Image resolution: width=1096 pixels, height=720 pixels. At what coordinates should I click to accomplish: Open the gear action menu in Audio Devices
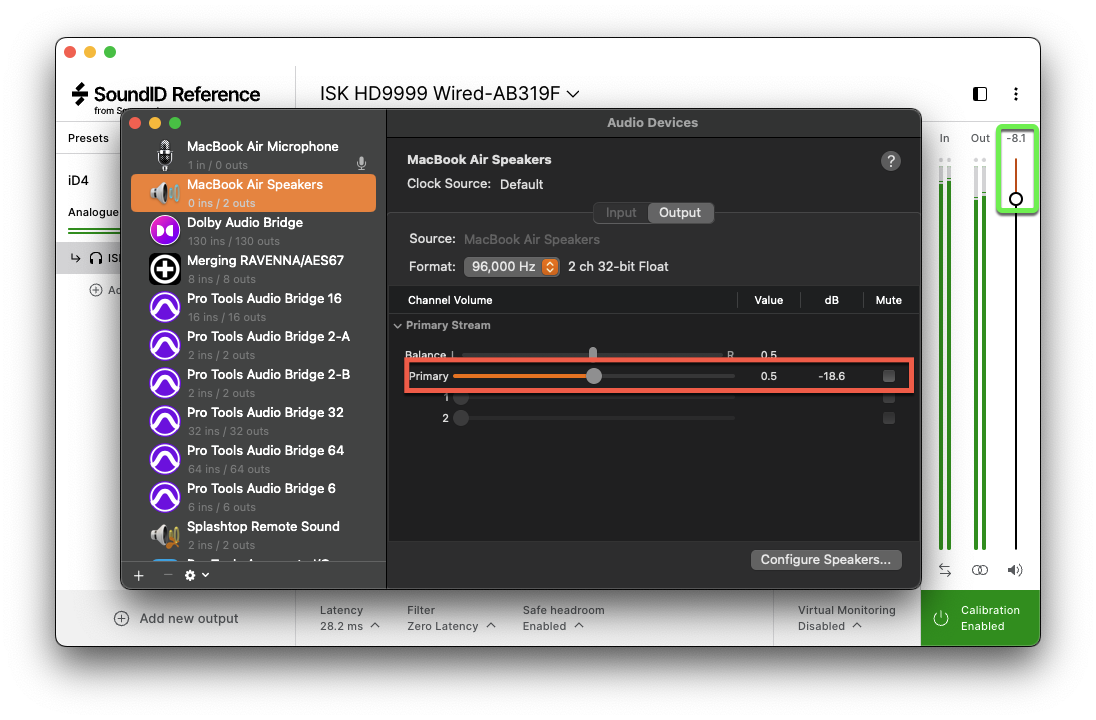coord(196,575)
